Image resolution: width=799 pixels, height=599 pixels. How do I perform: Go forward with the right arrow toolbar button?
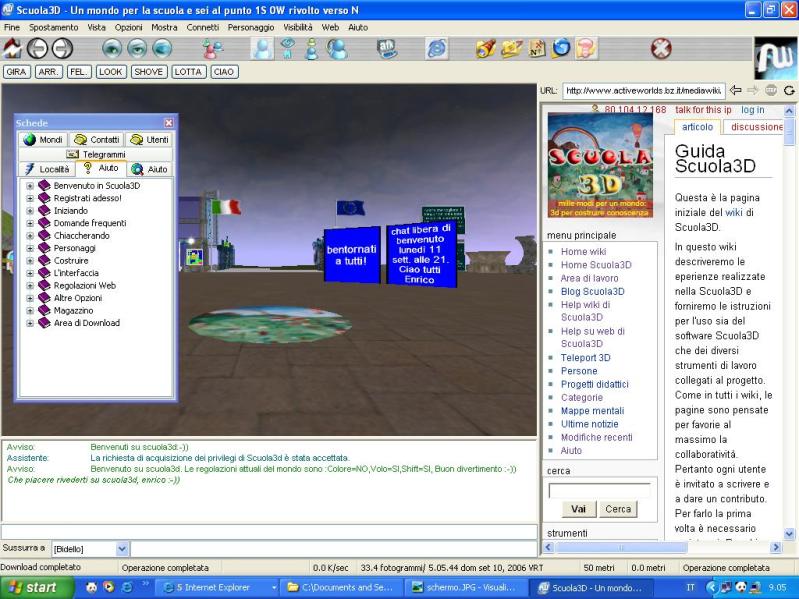[63, 48]
